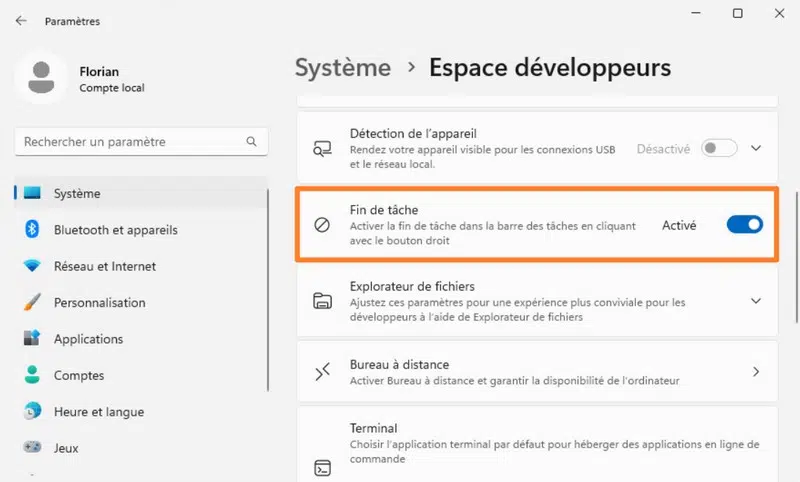
Task: Expand the Explorateur de fichiers section
Action: coord(756,301)
